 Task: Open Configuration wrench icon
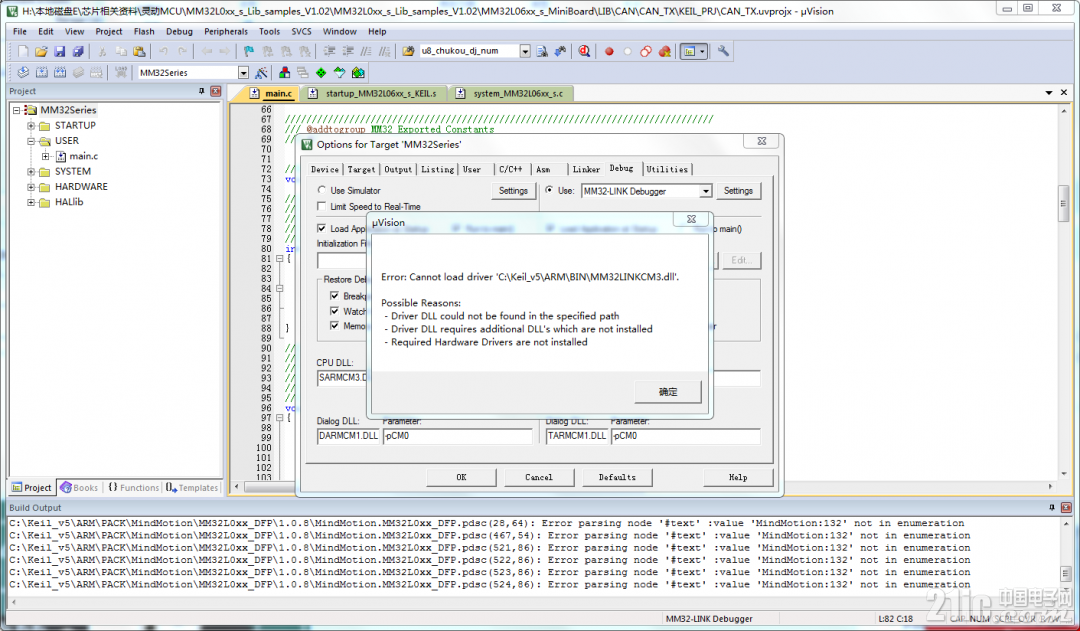(723, 51)
